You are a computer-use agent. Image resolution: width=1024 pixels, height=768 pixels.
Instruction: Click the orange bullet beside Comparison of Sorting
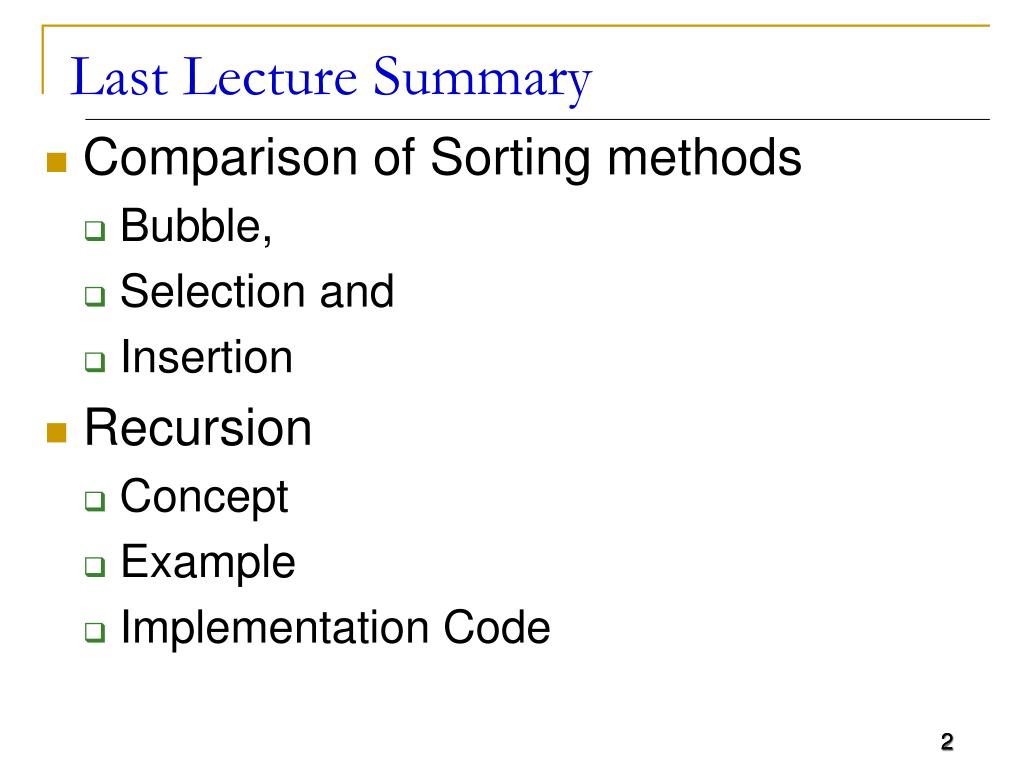pyautogui.click(x=57, y=162)
